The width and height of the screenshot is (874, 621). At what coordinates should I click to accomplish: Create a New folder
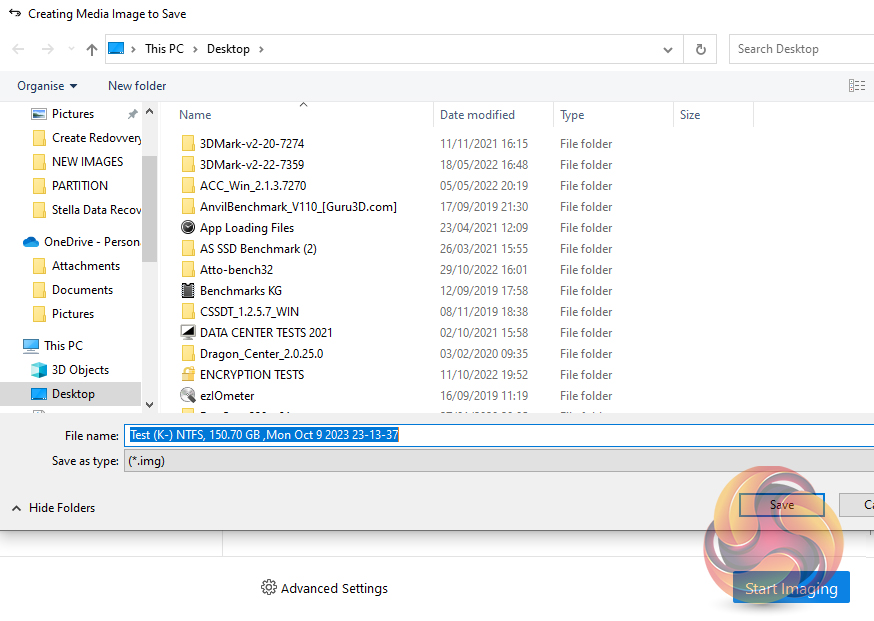tap(137, 86)
